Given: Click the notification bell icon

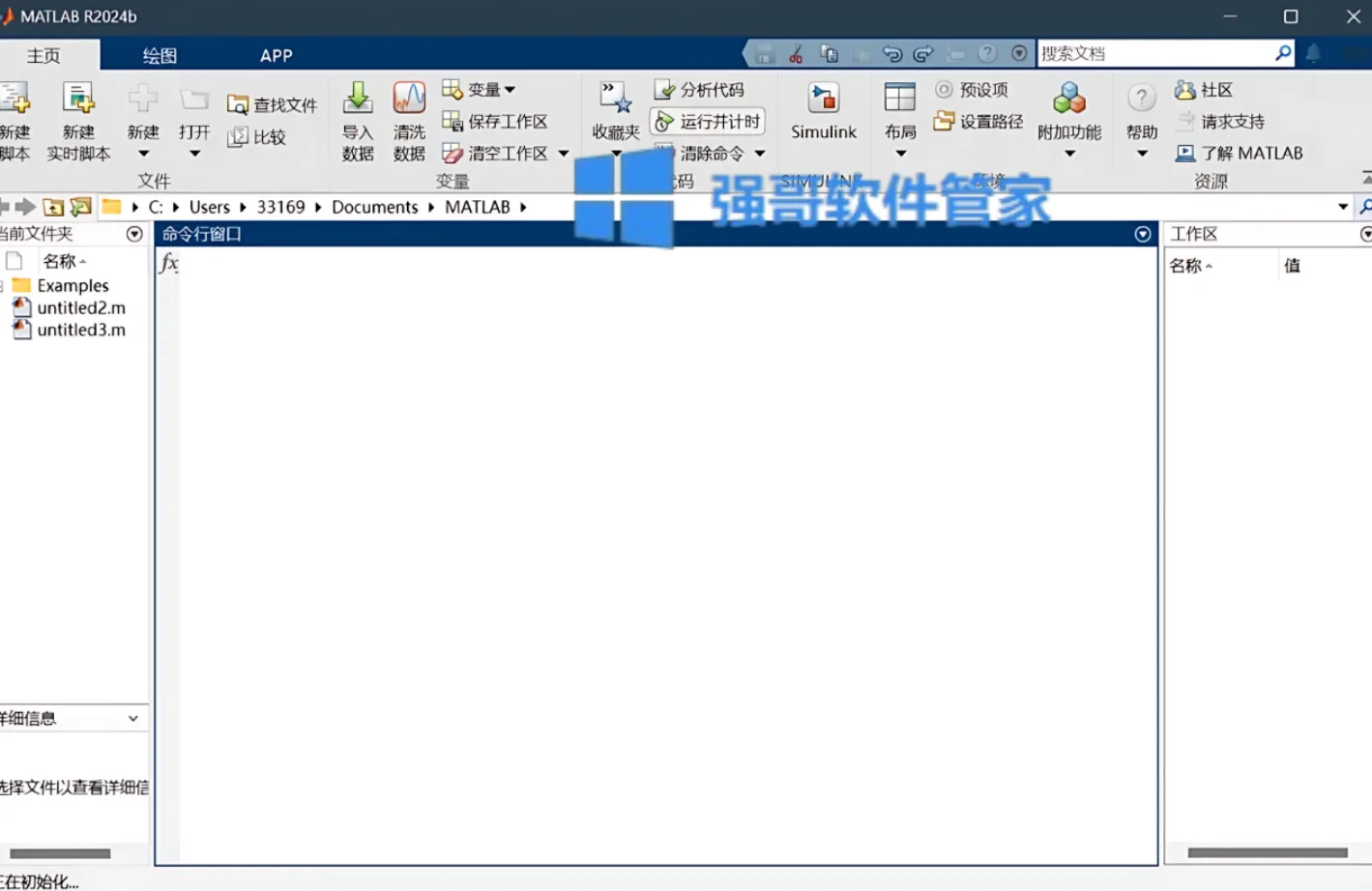Looking at the screenshot, I should [1313, 53].
